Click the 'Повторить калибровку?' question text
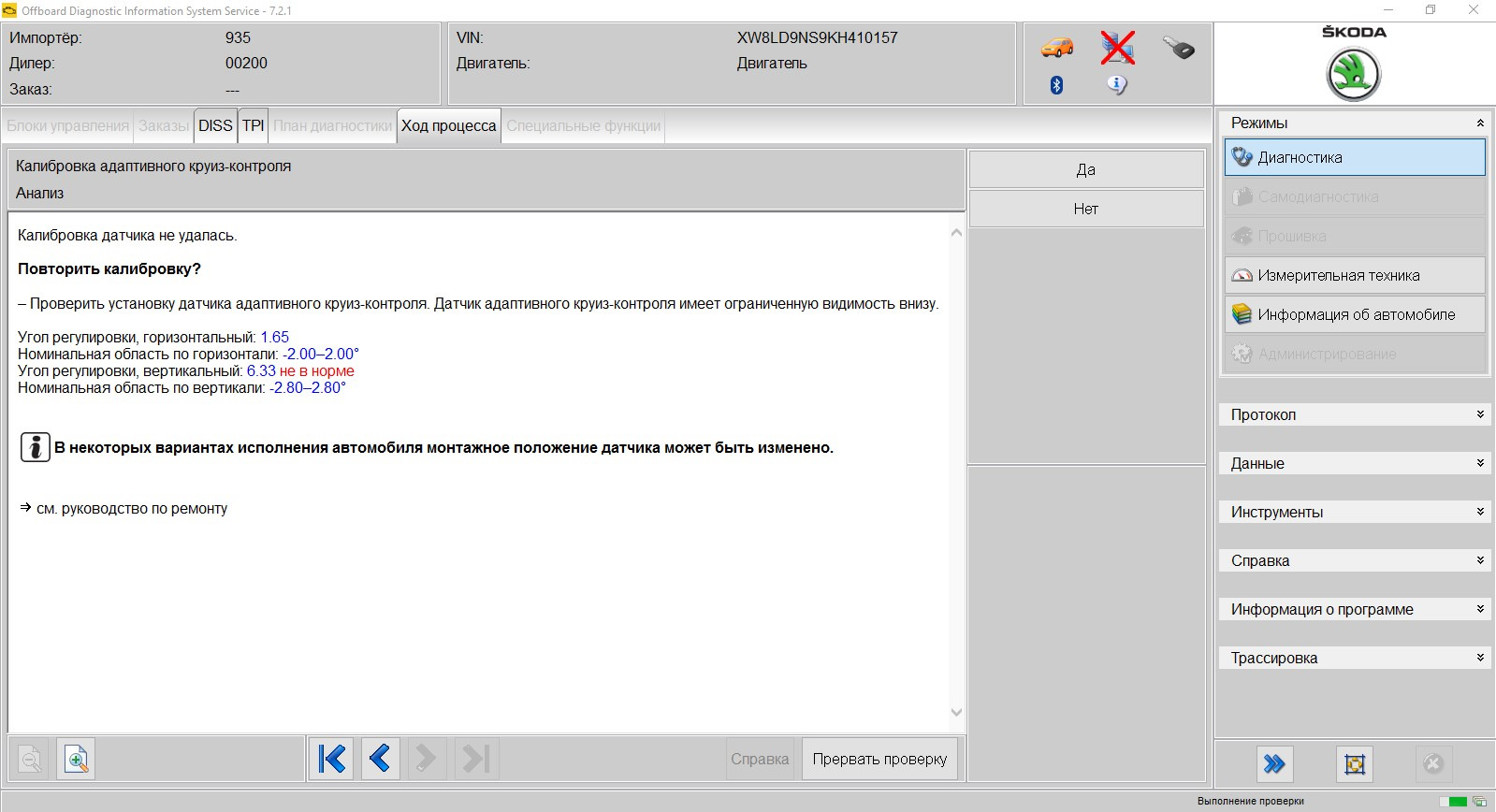Viewport: 1496px width, 812px height. click(x=109, y=268)
